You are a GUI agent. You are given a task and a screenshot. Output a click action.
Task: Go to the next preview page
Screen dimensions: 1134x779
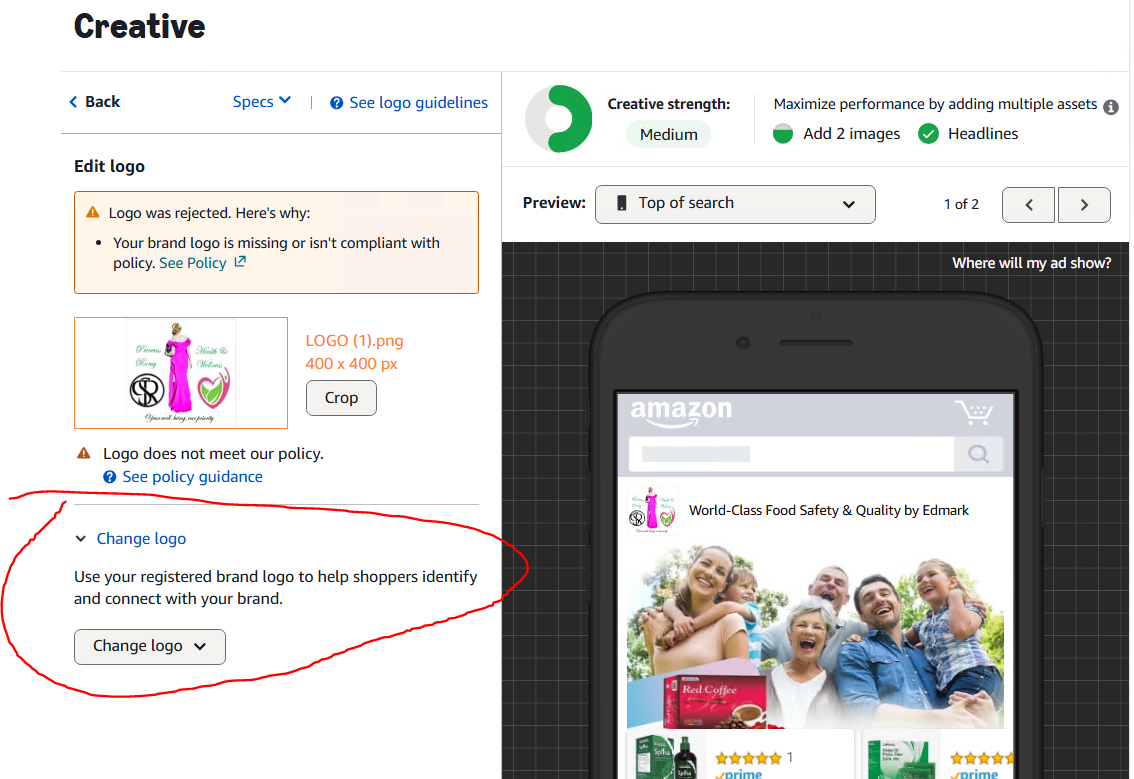click(1085, 205)
